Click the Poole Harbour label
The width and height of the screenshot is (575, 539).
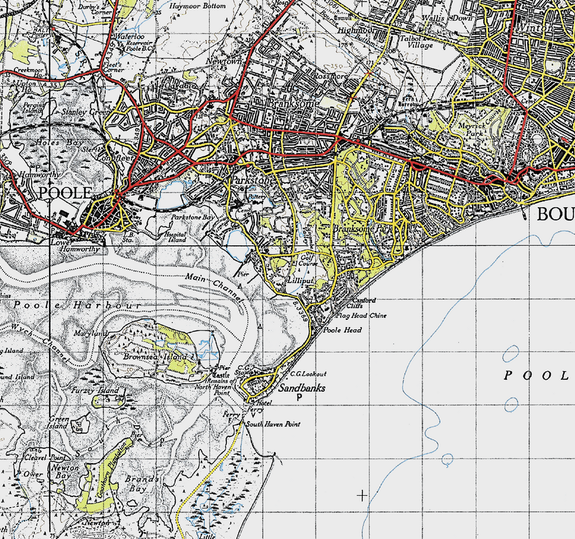78,305
